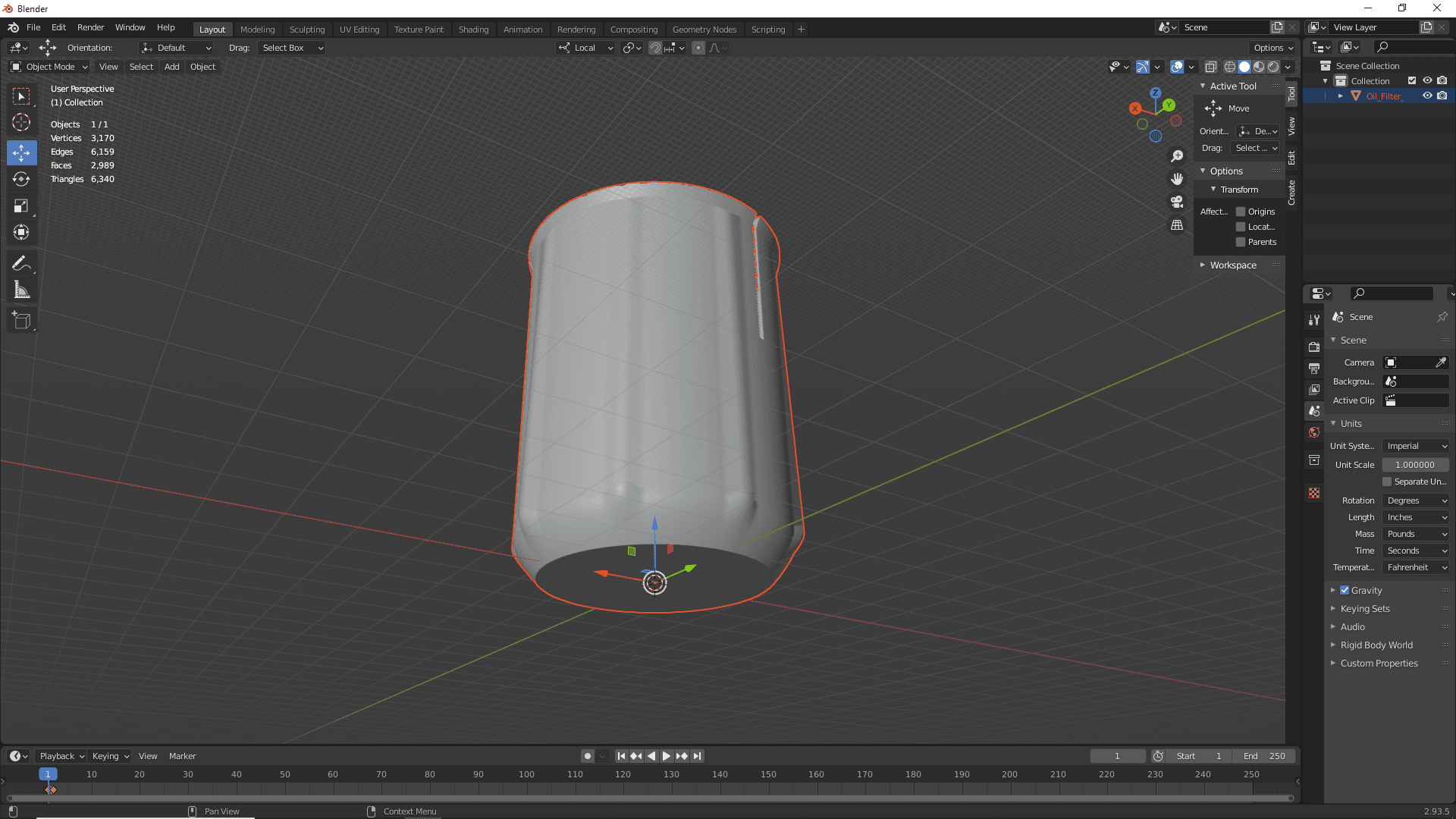This screenshot has width=1456, height=819.
Task: Open the Shading workspace tab
Action: coord(473,28)
